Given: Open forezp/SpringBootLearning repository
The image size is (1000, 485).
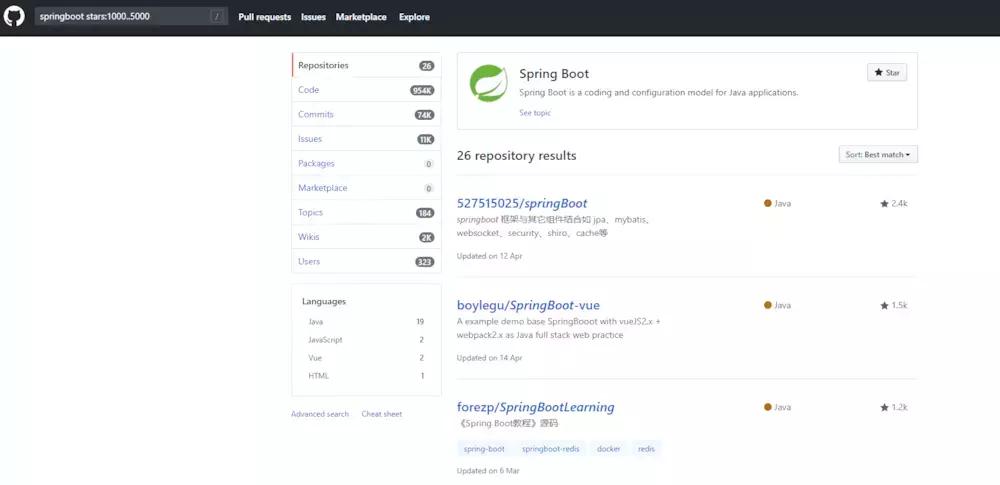Looking at the screenshot, I should 535,407.
